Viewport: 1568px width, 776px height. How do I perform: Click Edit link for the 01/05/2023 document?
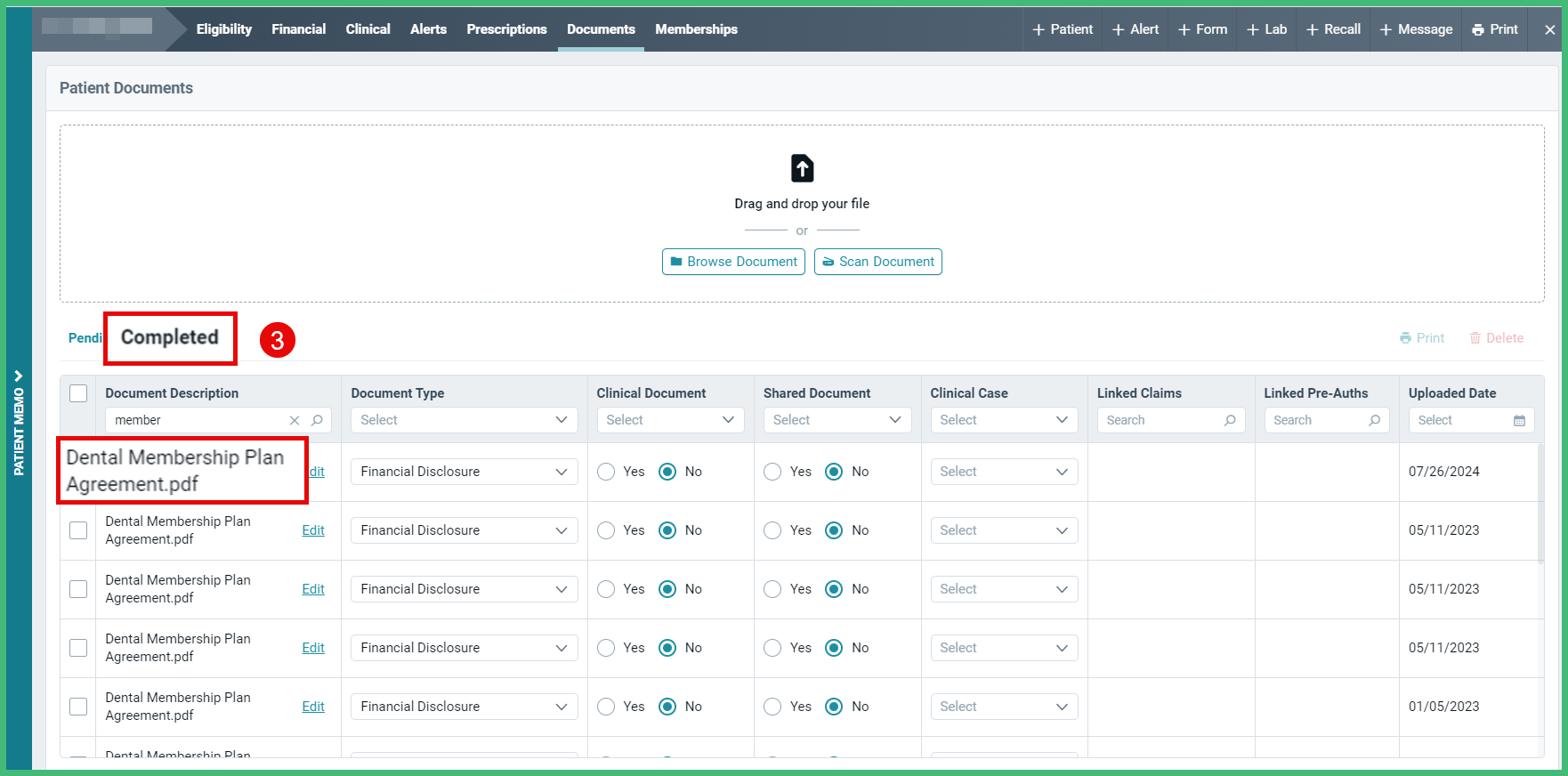click(x=313, y=707)
